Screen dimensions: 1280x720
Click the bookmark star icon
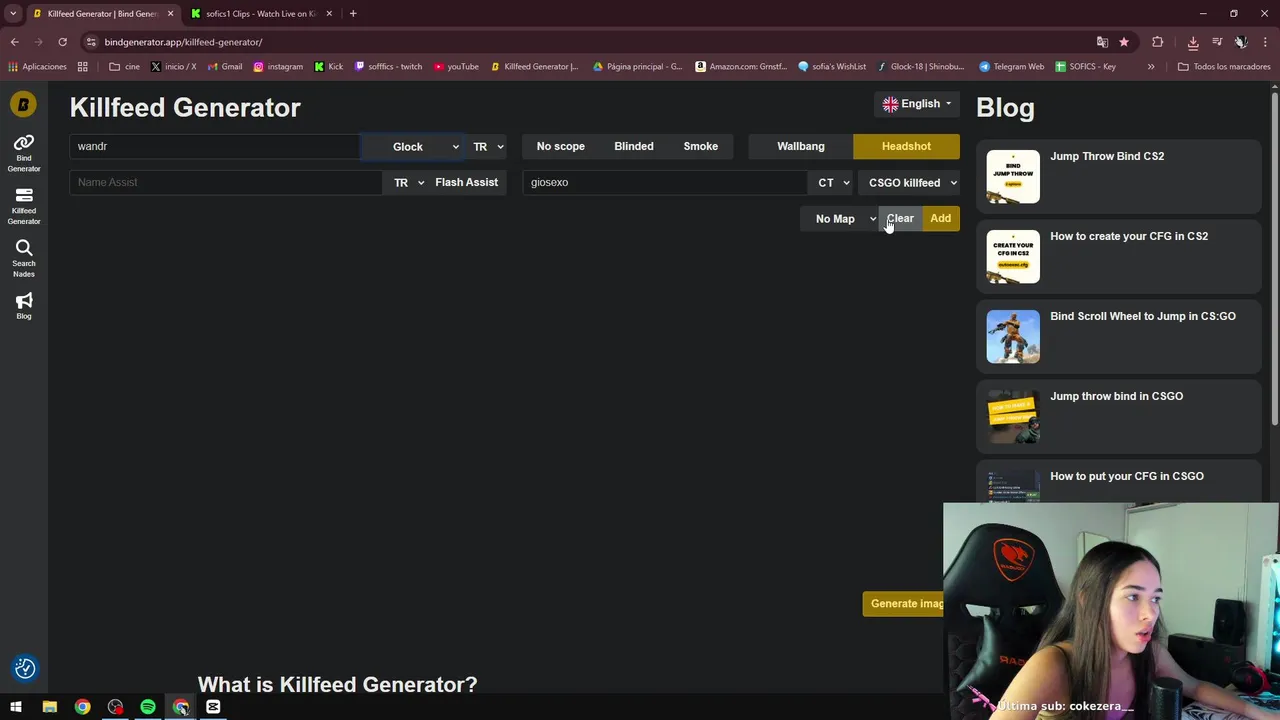click(x=1124, y=42)
